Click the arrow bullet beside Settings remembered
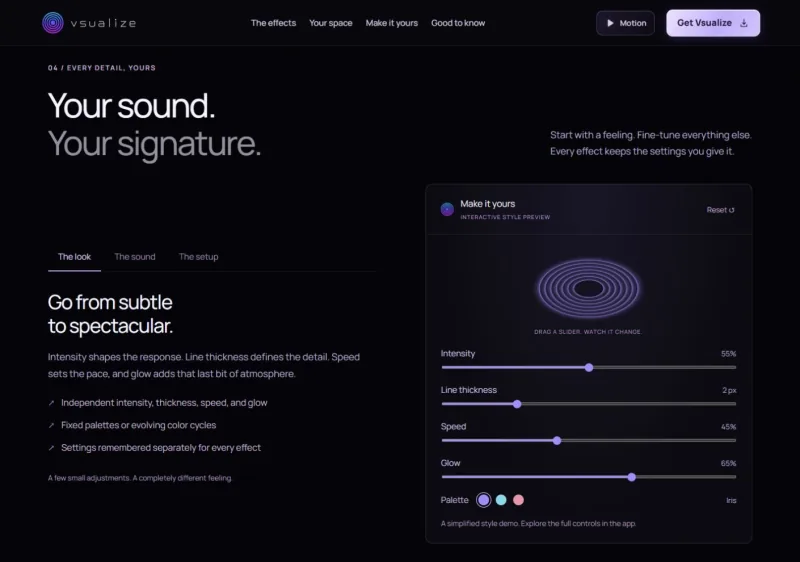 point(52,448)
